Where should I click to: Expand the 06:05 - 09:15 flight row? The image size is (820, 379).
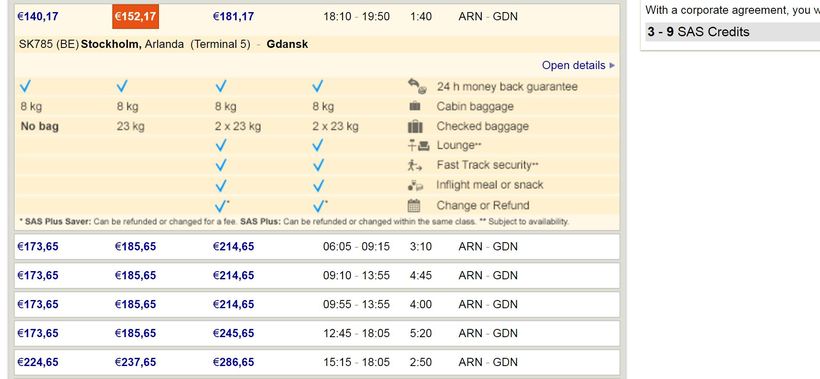316,247
